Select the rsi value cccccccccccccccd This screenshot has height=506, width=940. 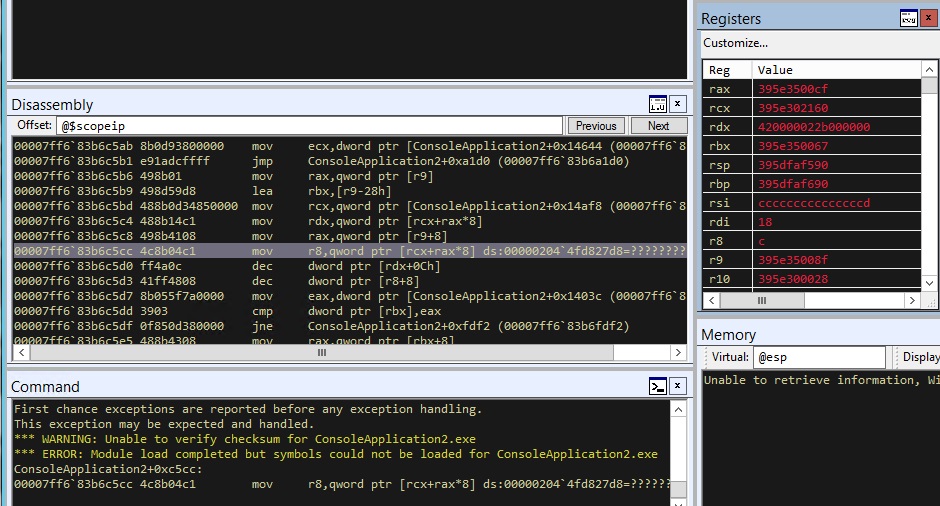814,203
